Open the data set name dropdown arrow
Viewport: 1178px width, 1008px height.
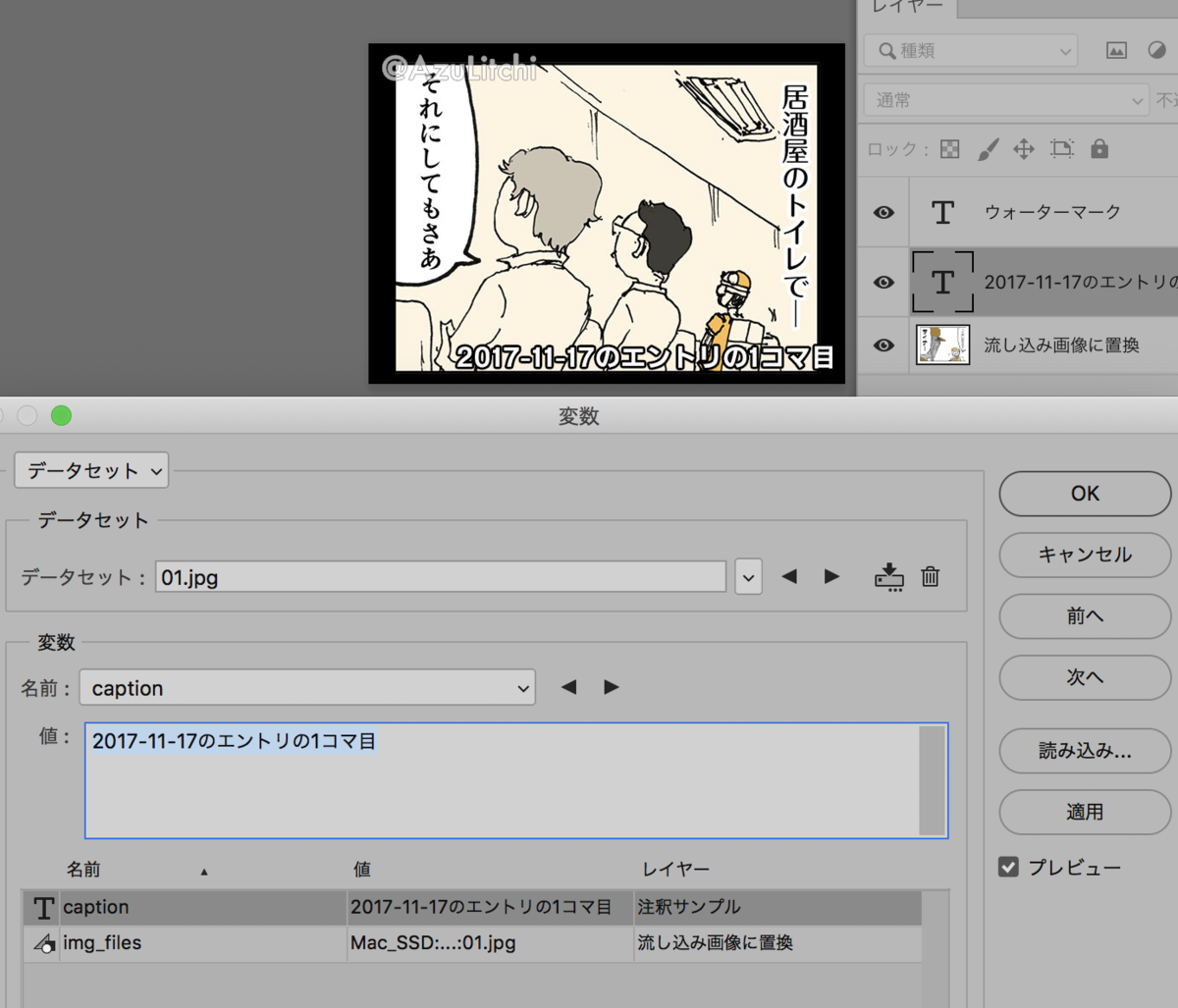748,577
